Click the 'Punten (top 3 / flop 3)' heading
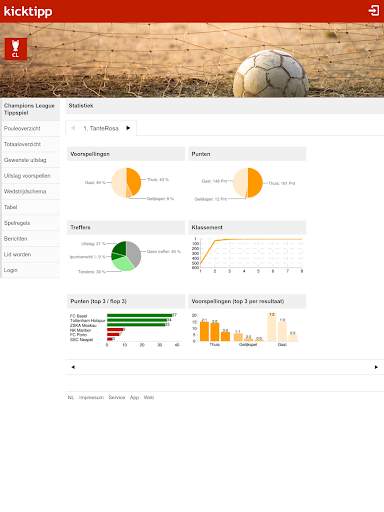 [98, 301]
